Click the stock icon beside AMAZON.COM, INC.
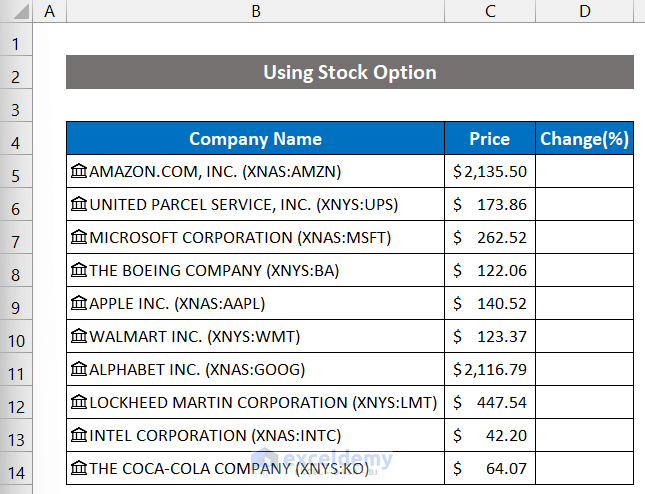 [x=79, y=171]
